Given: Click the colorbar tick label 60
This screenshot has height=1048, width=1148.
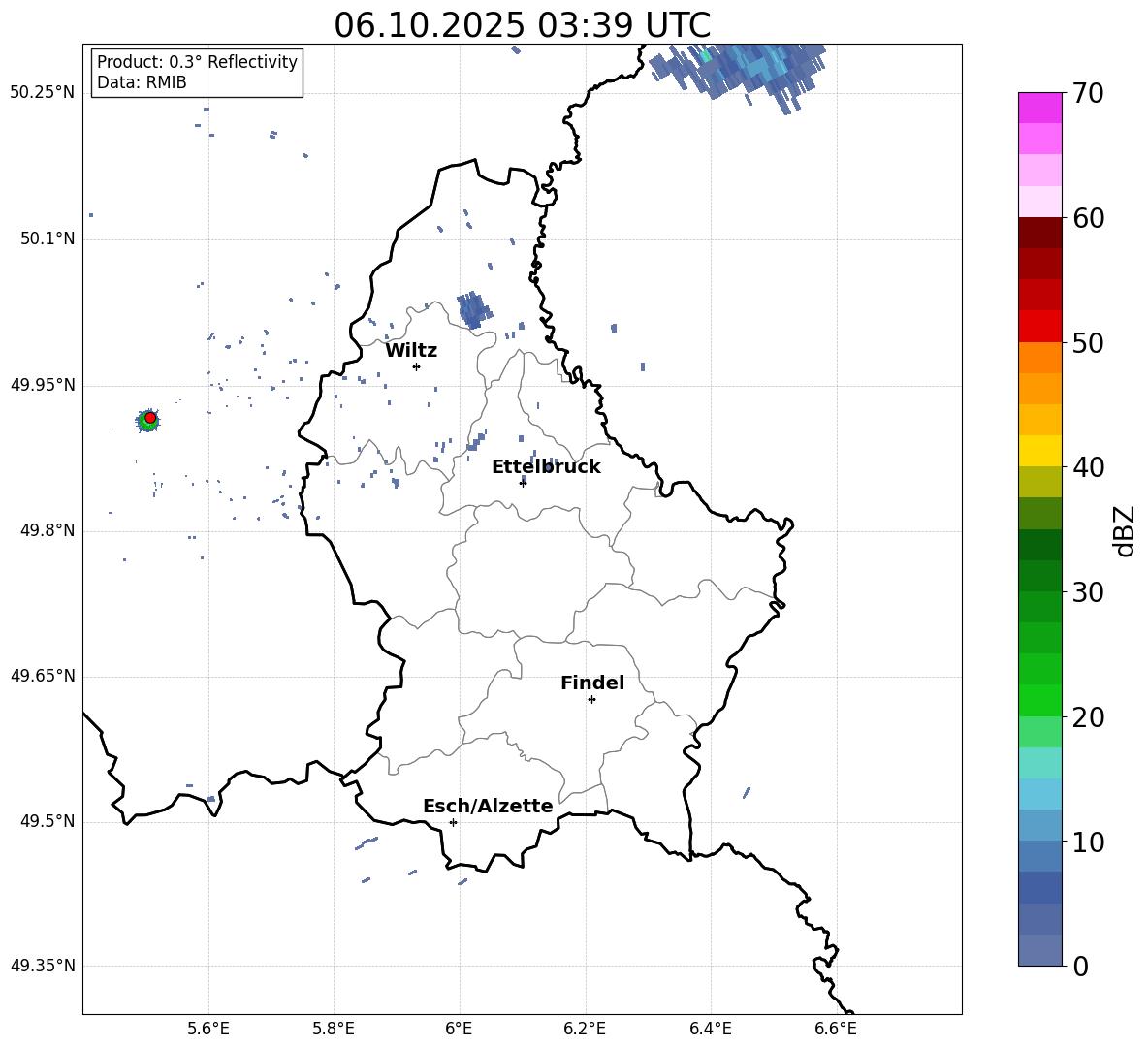Looking at the screenshot, I should click(x=1088, y=218).
